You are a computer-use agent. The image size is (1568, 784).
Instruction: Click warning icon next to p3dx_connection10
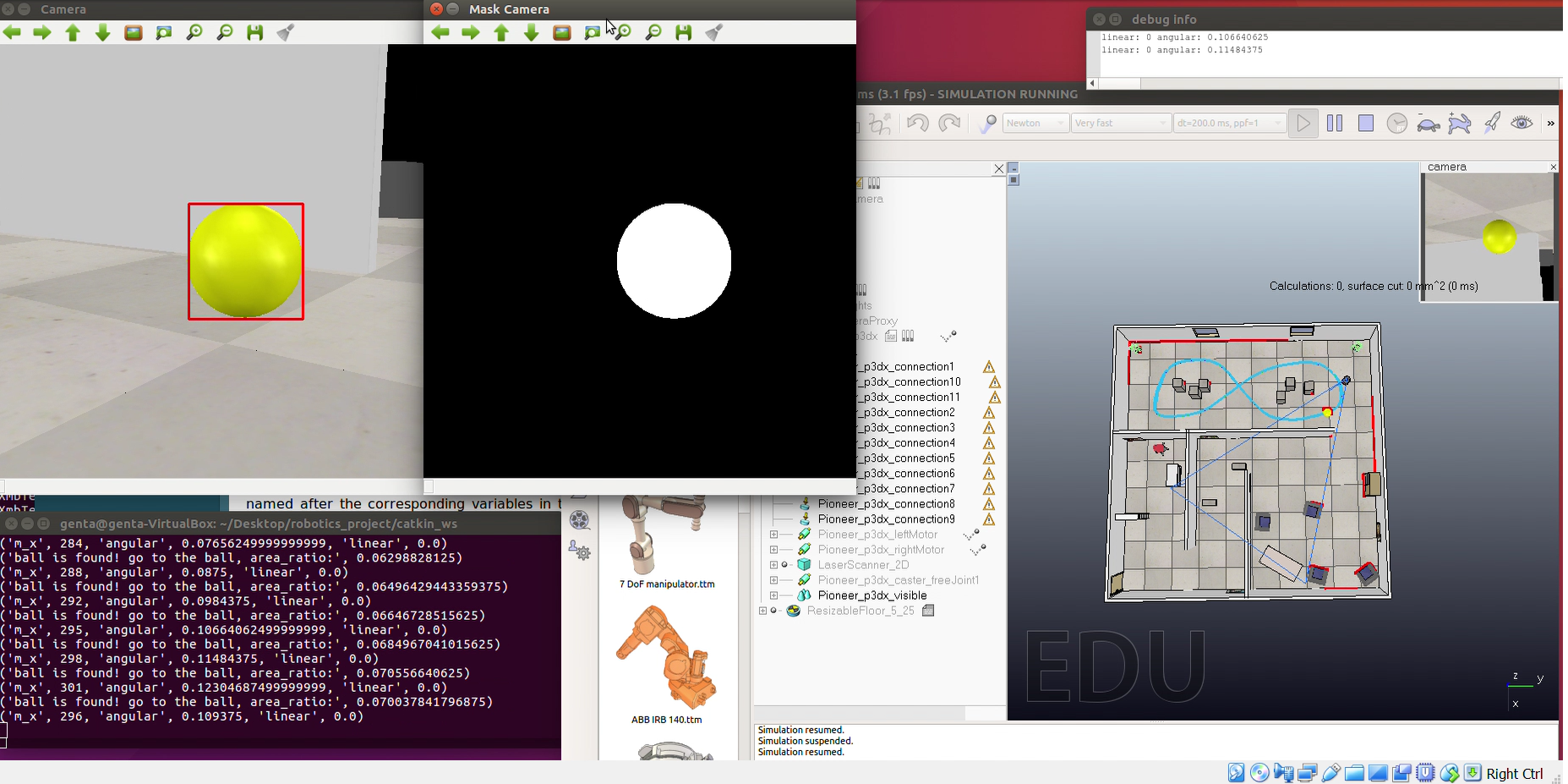[x=995, y=382]
